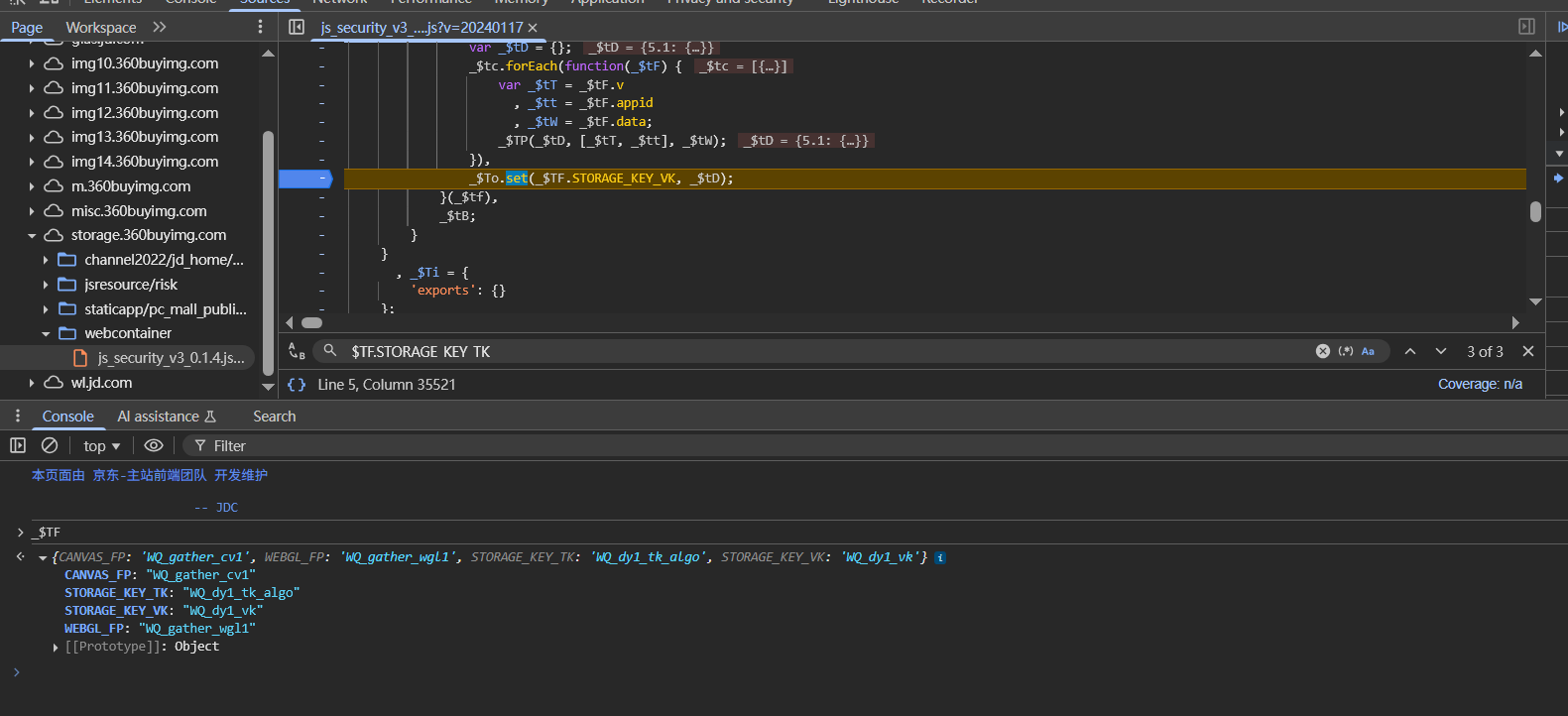
Task: Click the Coverage: n/a link
Action: point(1480,384)
